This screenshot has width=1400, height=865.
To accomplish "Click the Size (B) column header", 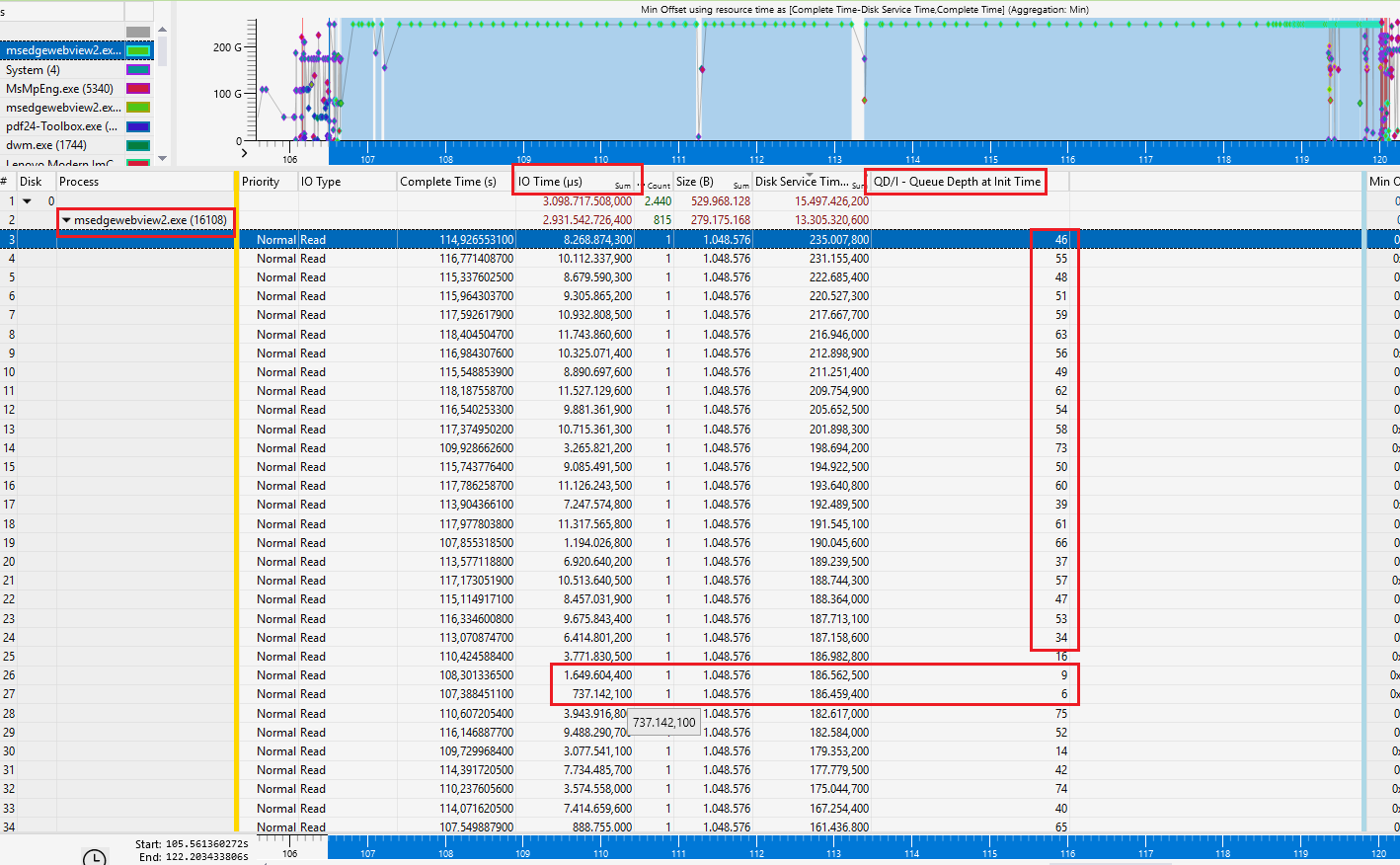I will coord(695,182).
